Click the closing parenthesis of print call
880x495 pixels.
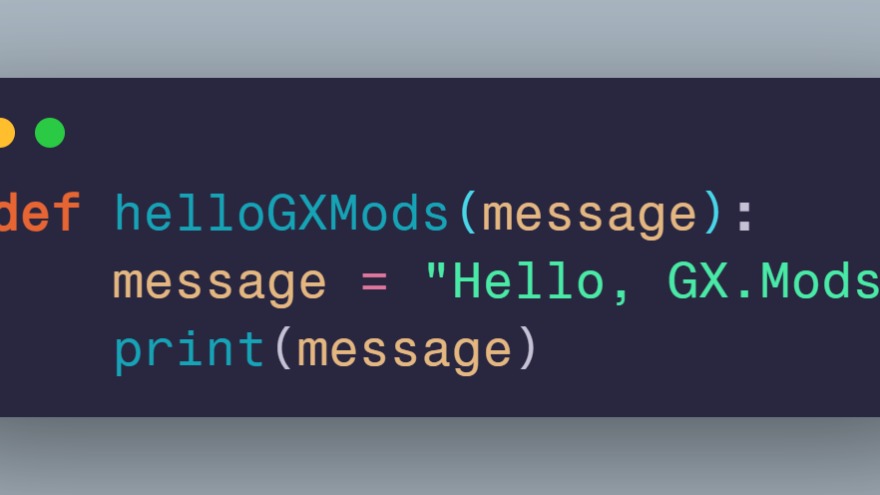pyautogui.click(x=528, y=348)
